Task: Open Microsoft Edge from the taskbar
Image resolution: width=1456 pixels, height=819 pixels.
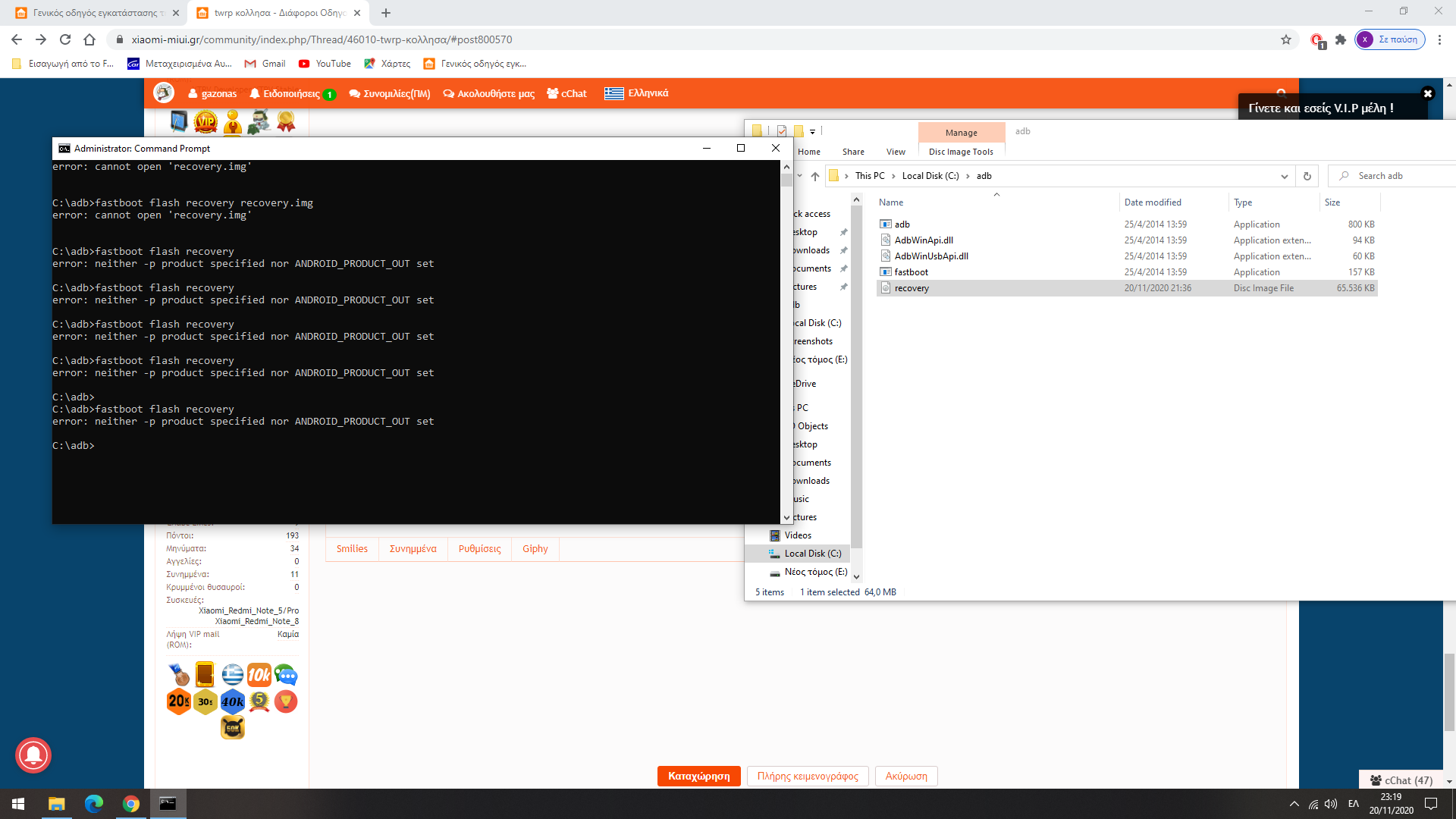Action: click(94, 804)
